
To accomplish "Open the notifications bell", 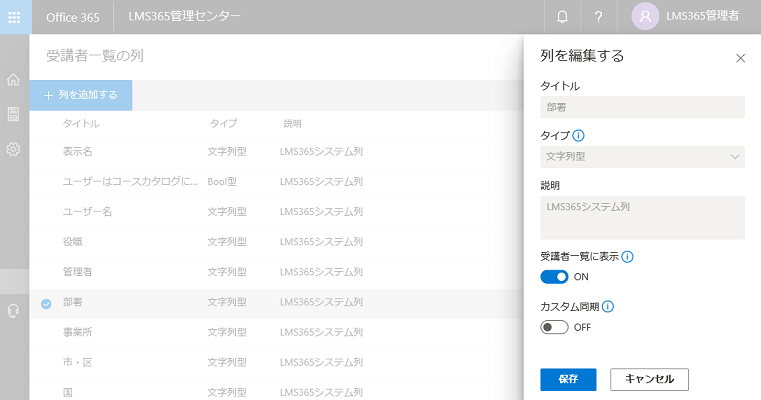I will 562,17.
